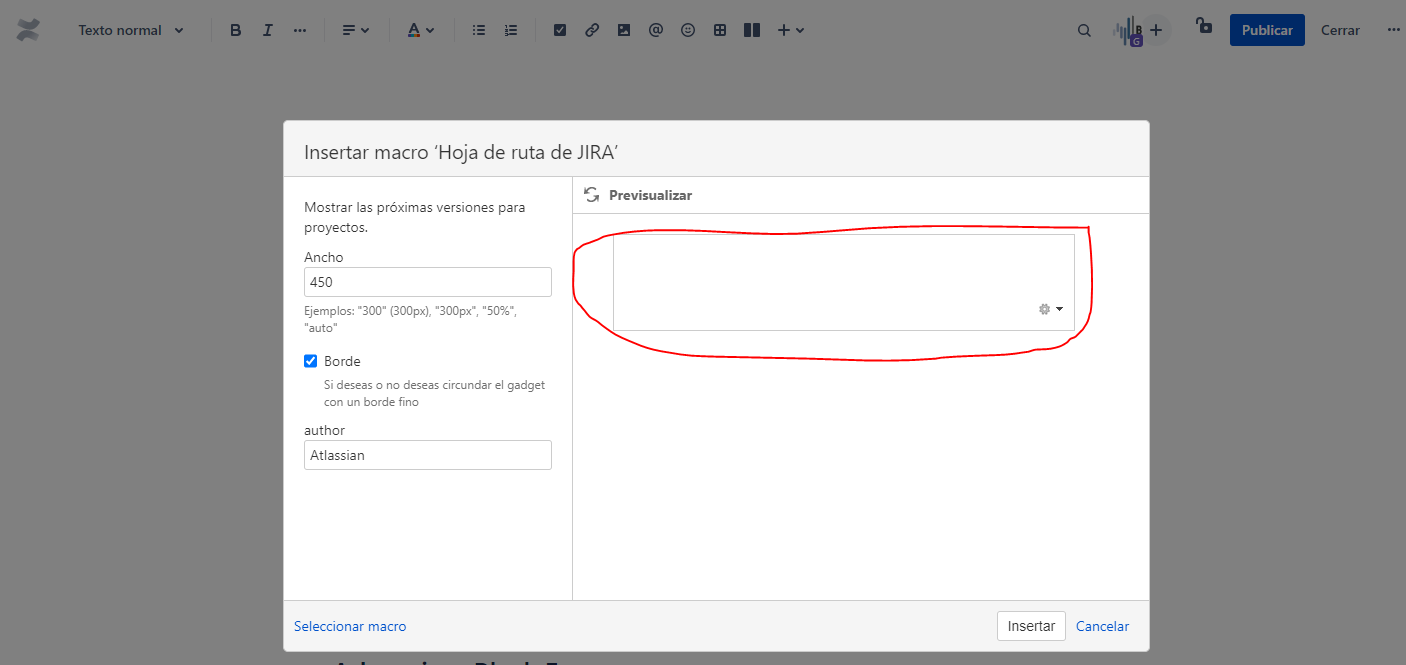The image size is (1406, 665).
Task: Insert a numbered list
Action: [x=511, y=30]
